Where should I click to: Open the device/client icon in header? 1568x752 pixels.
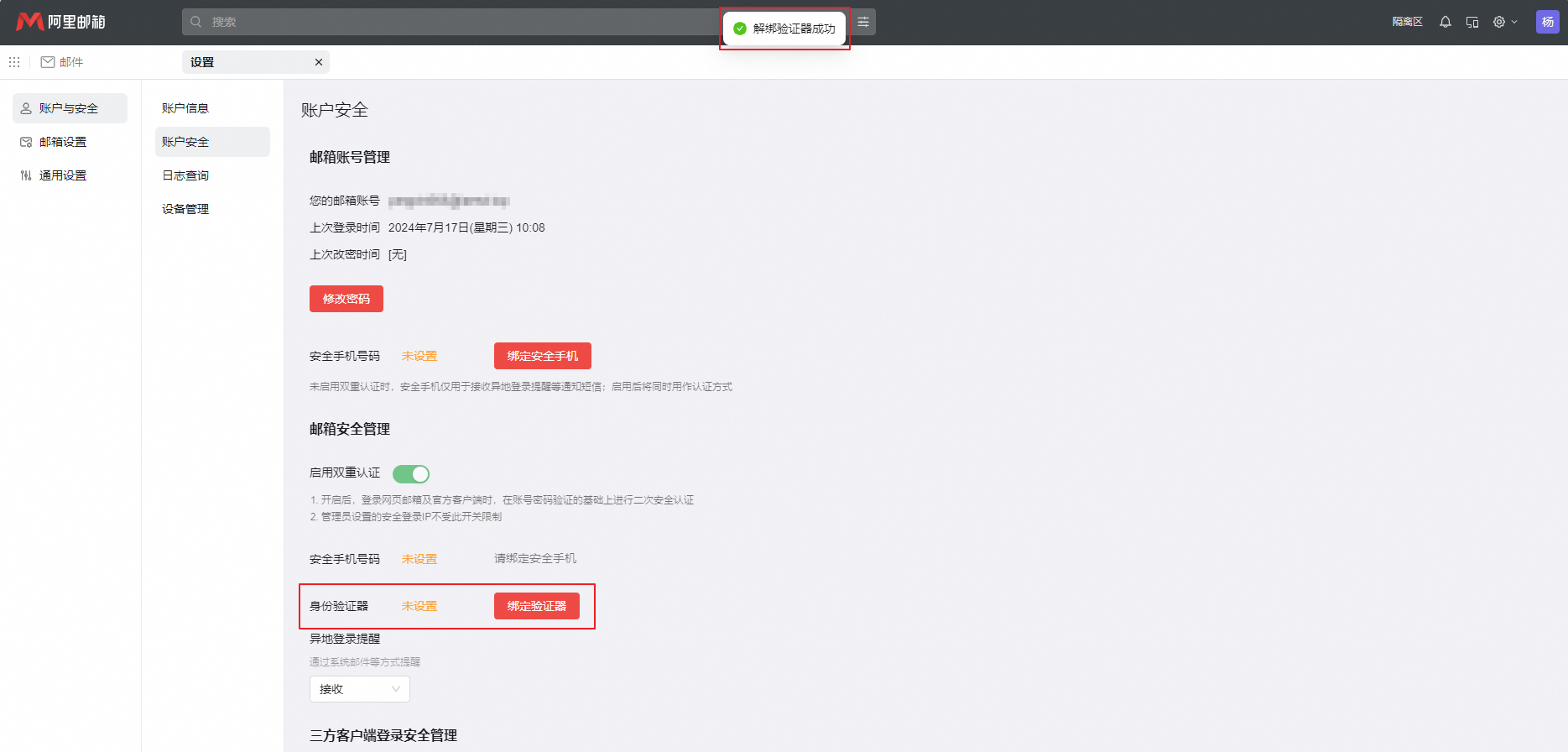click(x=1472, y=22)
